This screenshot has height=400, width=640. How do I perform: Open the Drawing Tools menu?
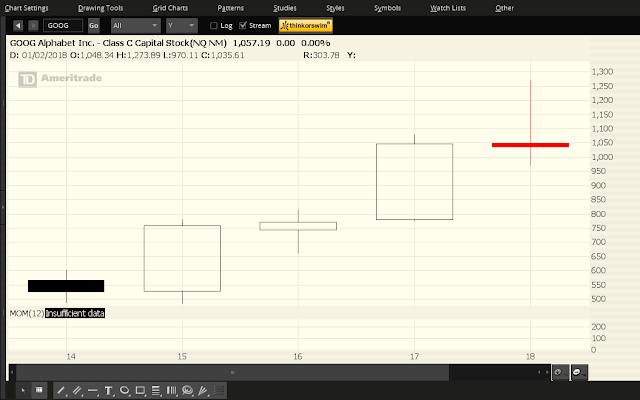pos(100,8)
